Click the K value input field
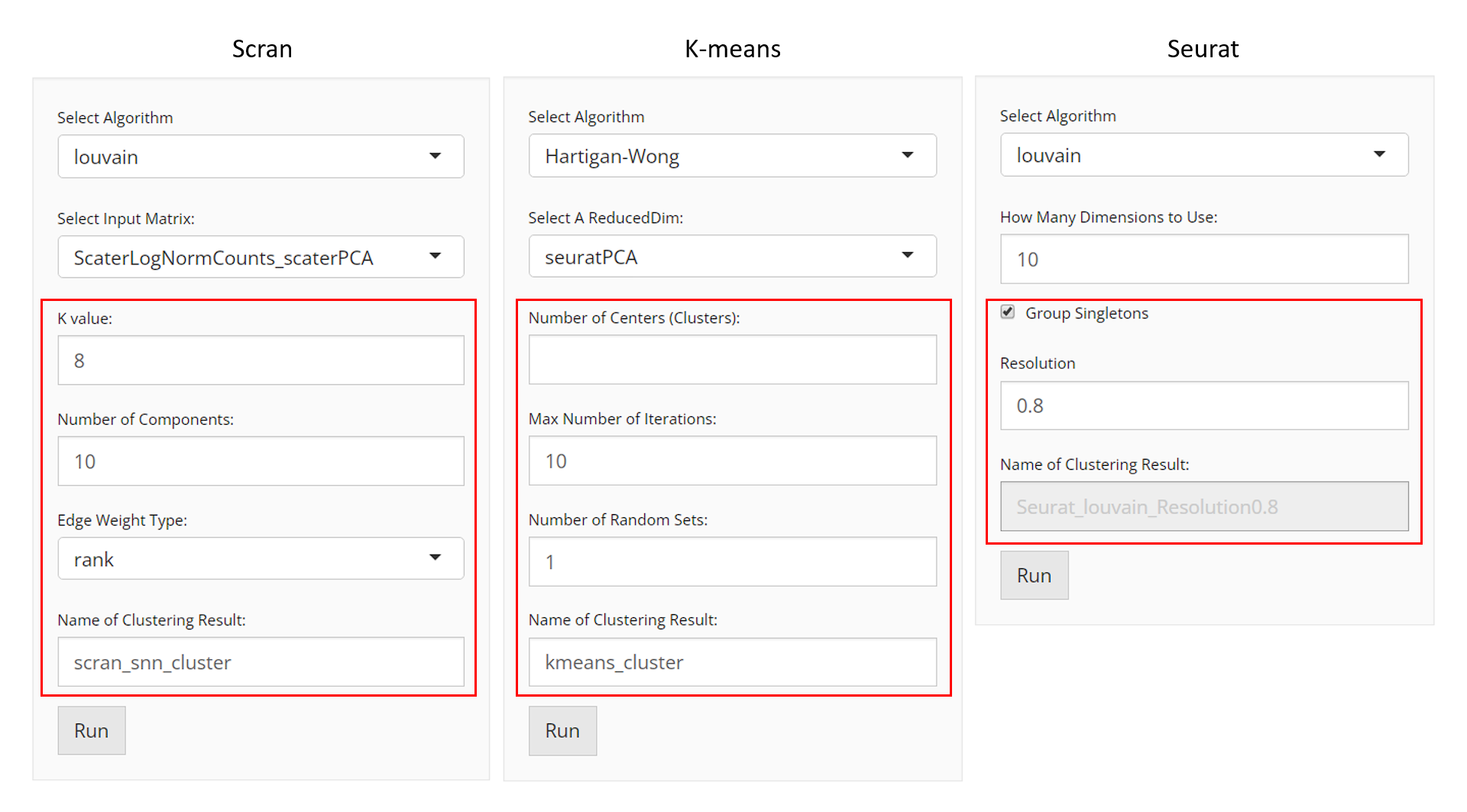 (x=261, y=361)
